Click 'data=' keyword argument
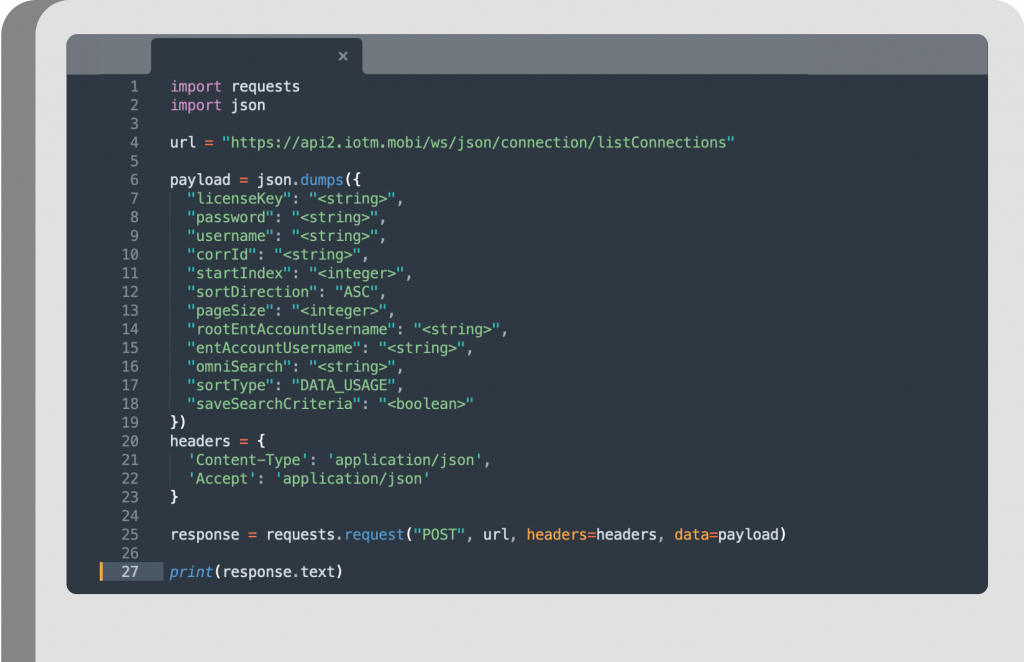This screenshot has width=1024, height=662. pyautogui.click(x=696, y=535)
